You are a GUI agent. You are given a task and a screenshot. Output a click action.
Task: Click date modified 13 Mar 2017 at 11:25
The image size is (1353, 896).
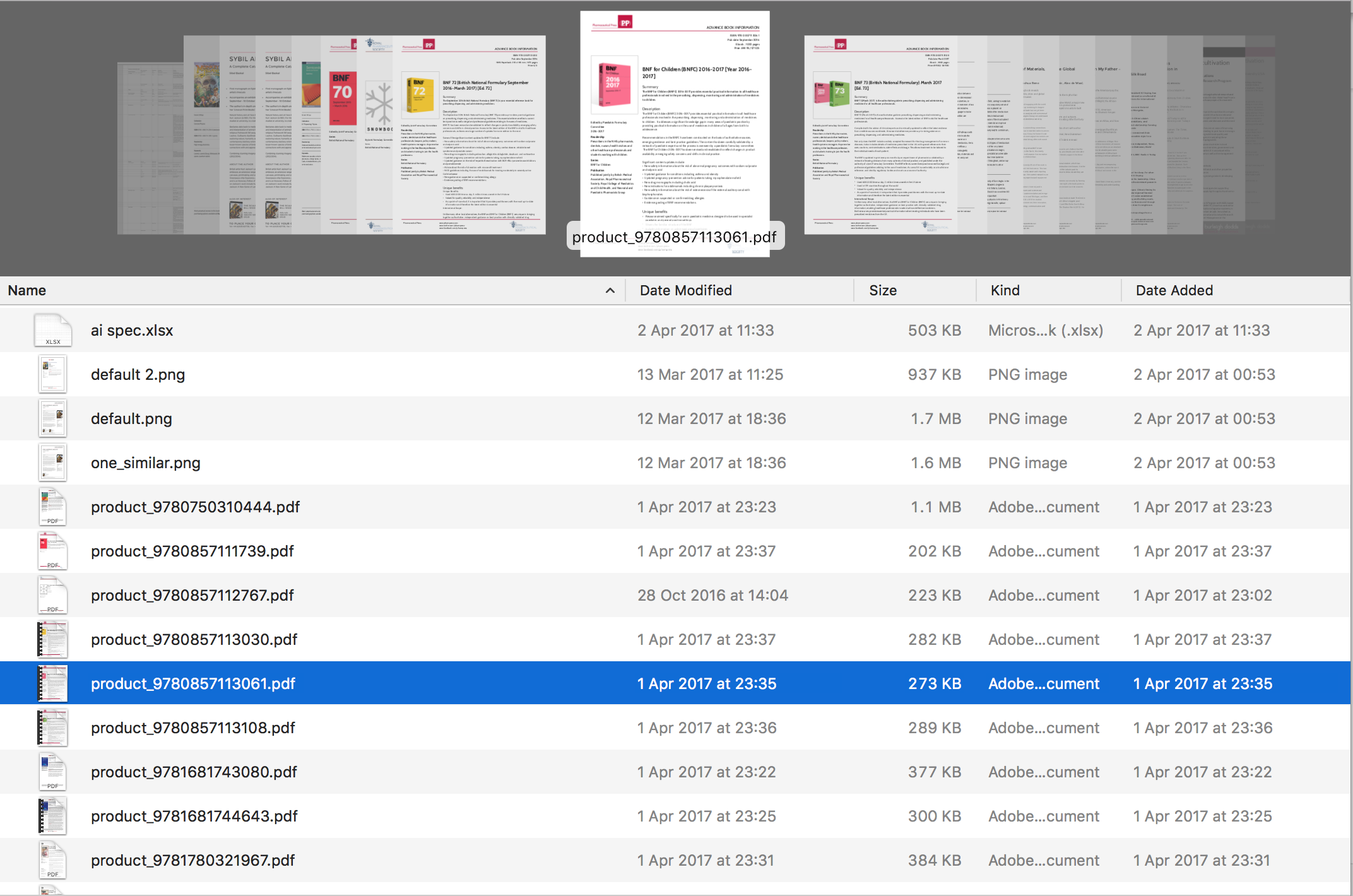pyautogui.click(x=710, y=374)
